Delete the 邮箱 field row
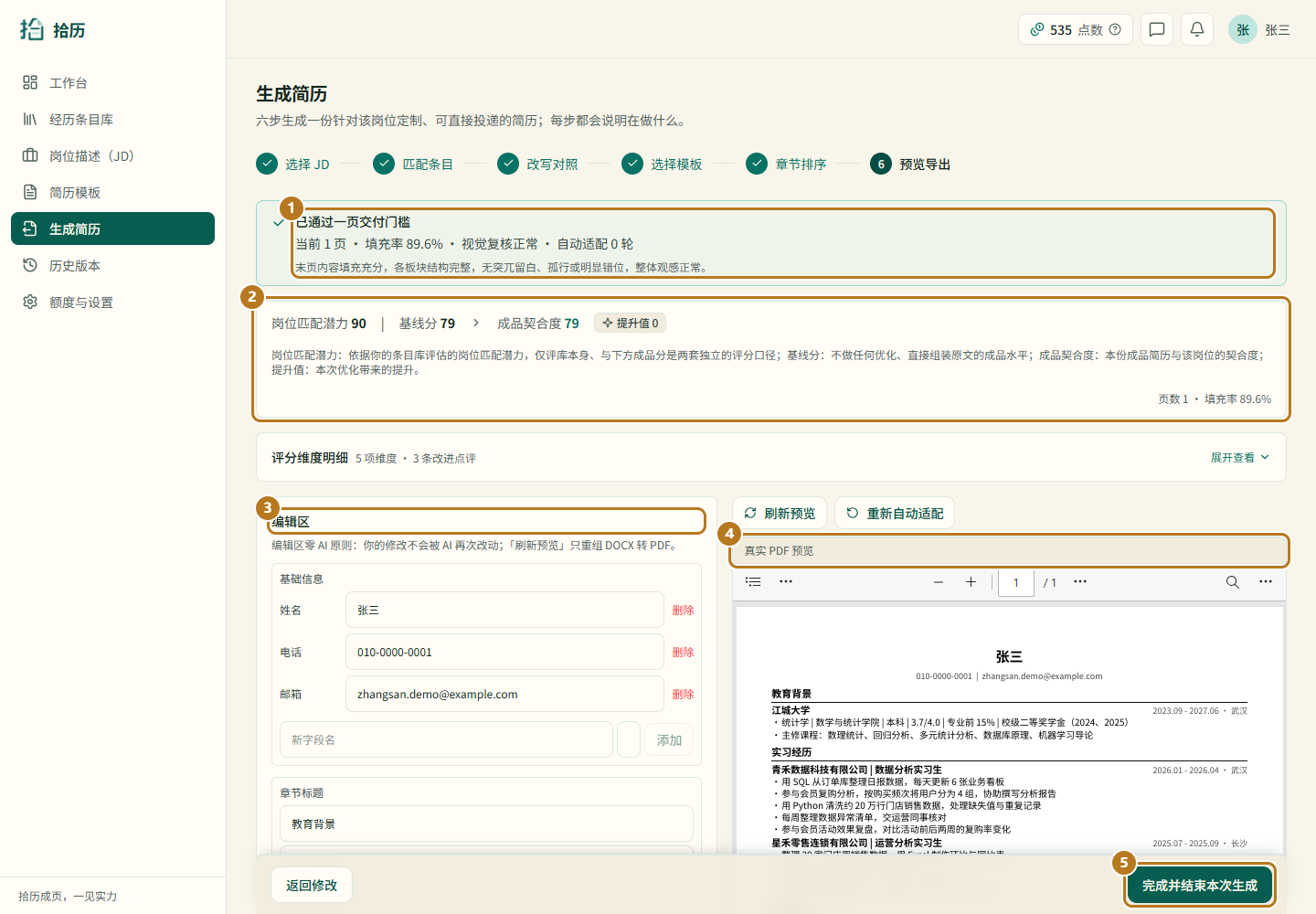1316x914 pixels. (x=683, y=694)
